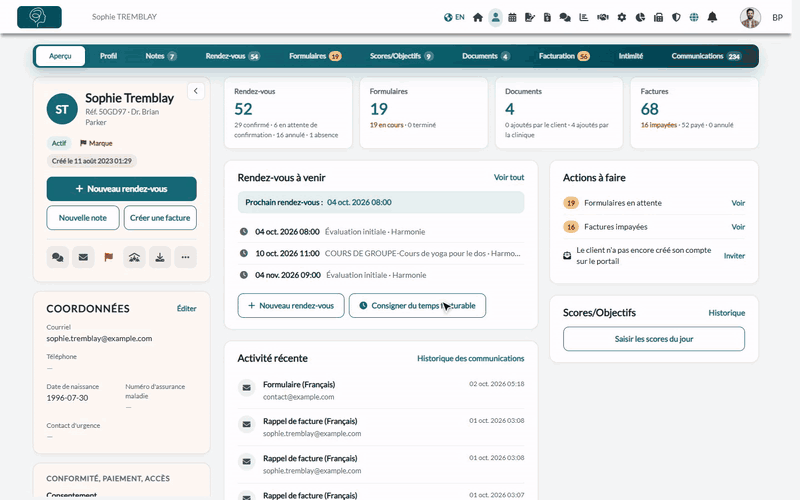
Task: Click Voir tout for upcoming appointments
Action: pyautogui.click(x=509, y=178)
